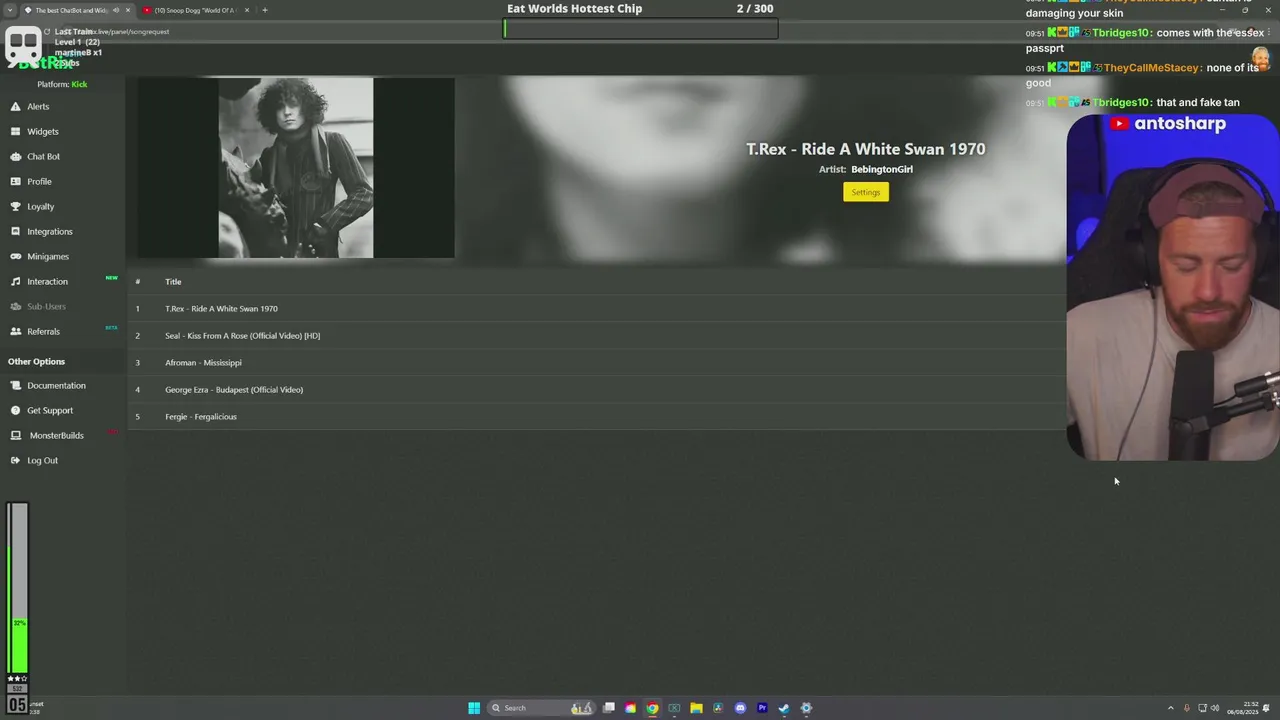Click the Eat Worlds Hottest Chip progress bar
The image size is (1280, 720).
pos(640,28)
